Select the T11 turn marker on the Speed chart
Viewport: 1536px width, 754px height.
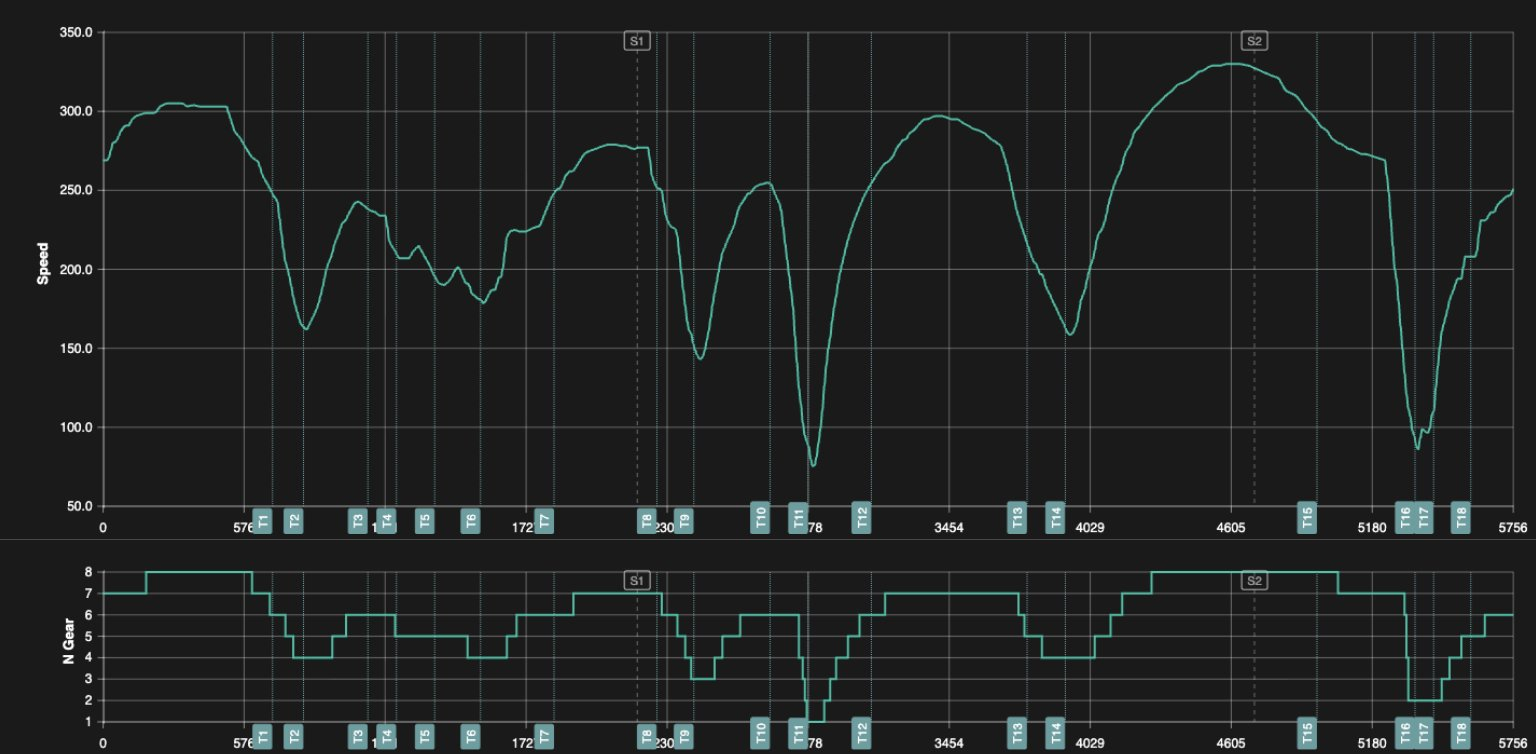[x=798, y=518]
